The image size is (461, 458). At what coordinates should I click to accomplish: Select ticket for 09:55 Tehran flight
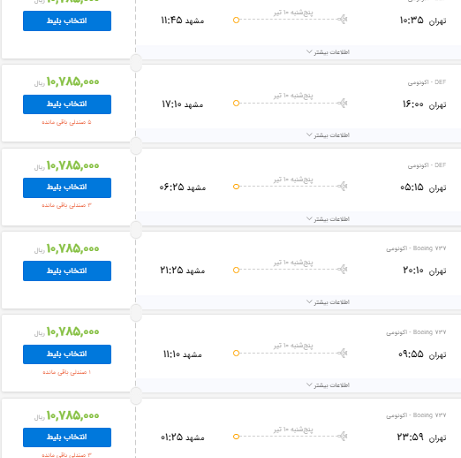coord(67,354)
